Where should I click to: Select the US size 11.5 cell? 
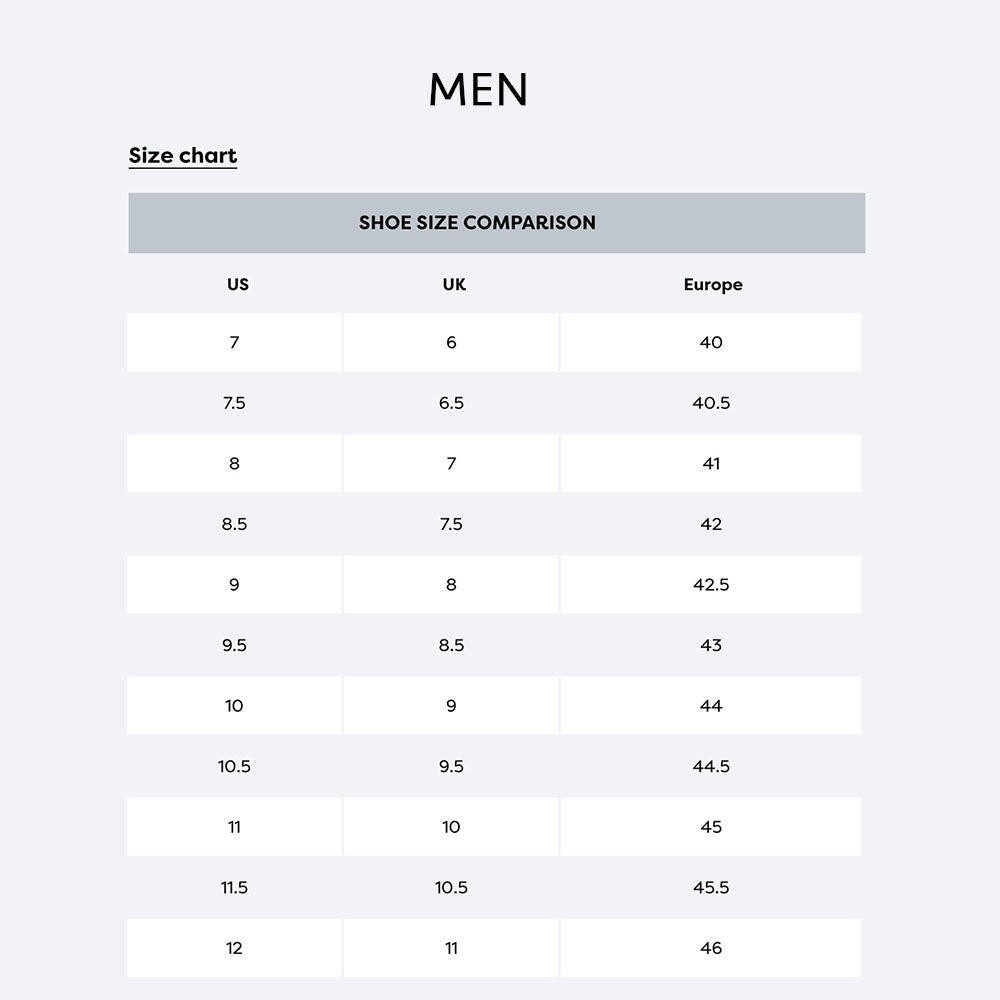pos(234,888)
